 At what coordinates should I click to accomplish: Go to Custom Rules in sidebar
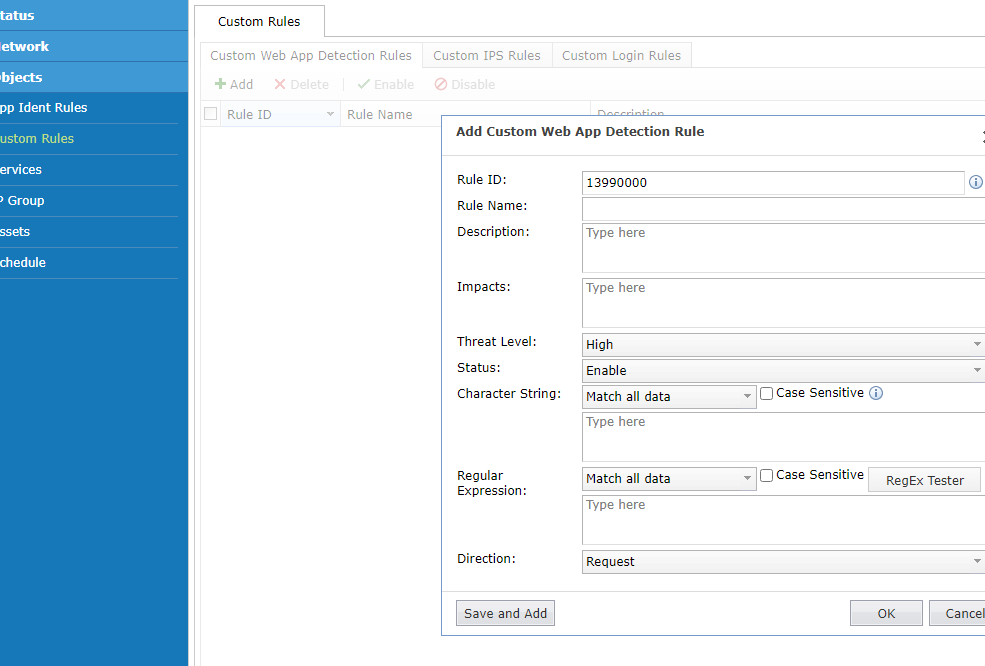coord(89,138)
